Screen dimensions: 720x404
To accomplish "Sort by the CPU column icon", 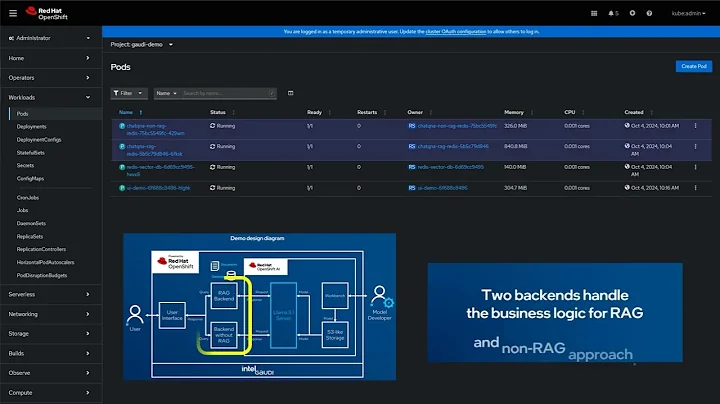I will click(x=583, y=112).
